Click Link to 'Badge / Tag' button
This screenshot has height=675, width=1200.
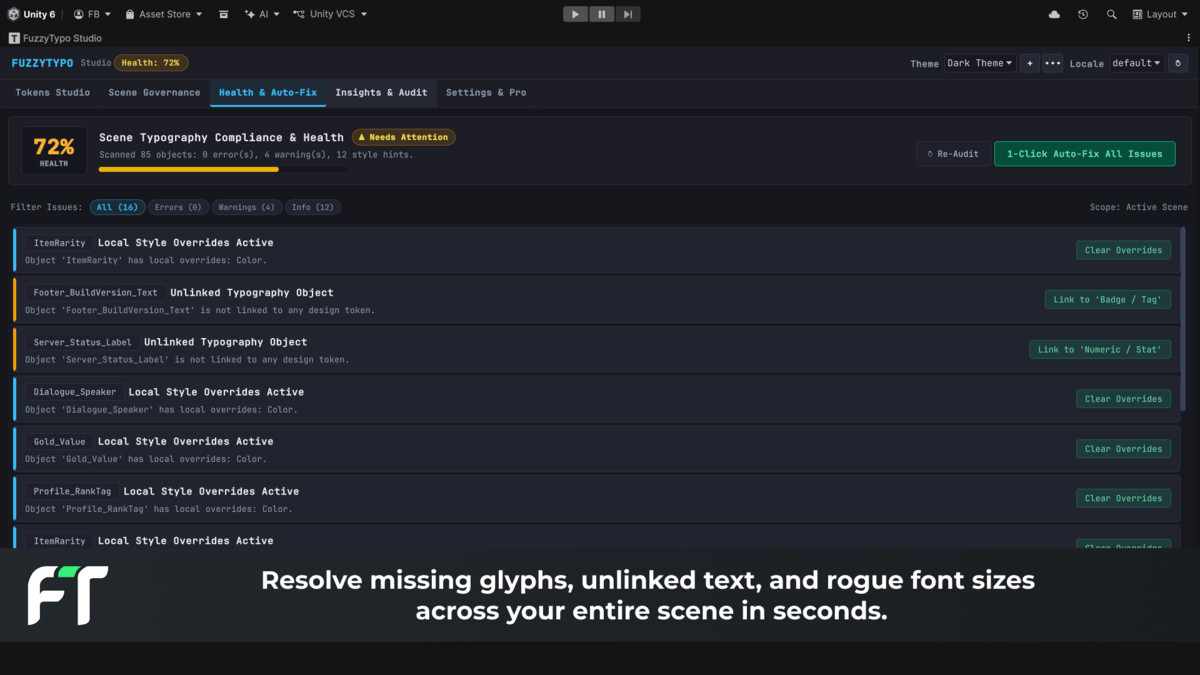click(1108, 299)
